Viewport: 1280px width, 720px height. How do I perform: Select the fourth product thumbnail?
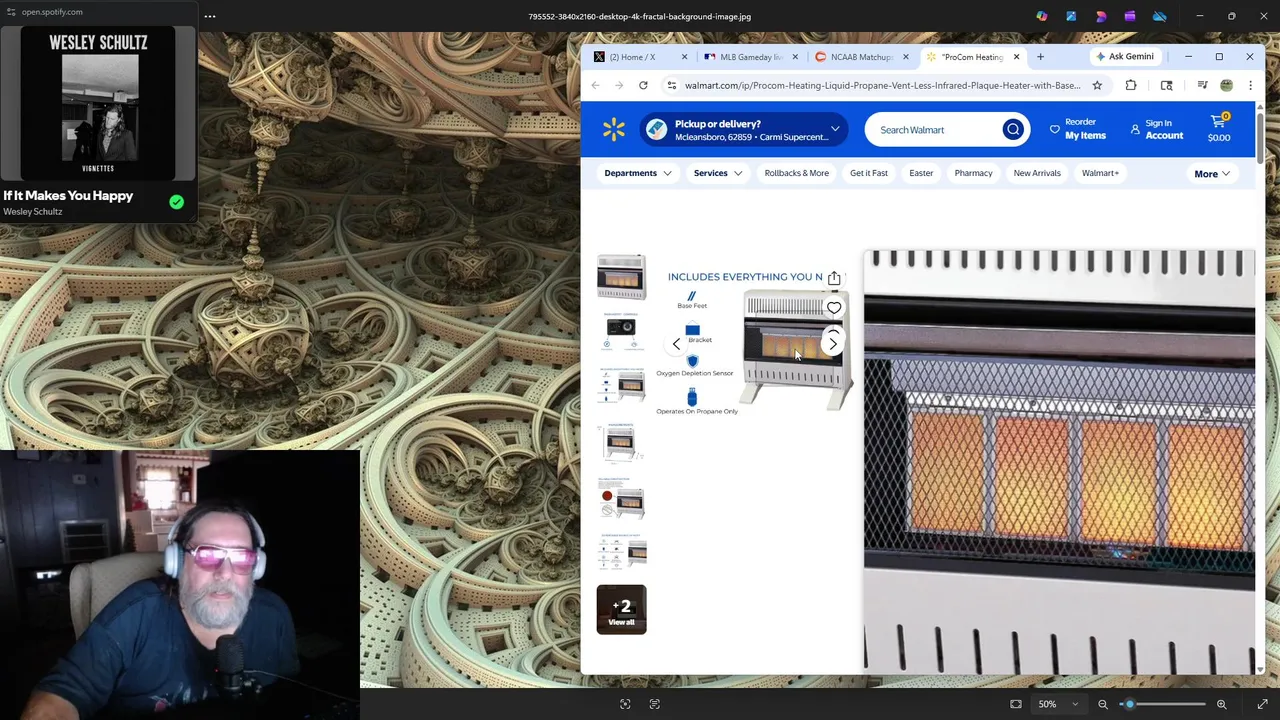pos(621,441)
